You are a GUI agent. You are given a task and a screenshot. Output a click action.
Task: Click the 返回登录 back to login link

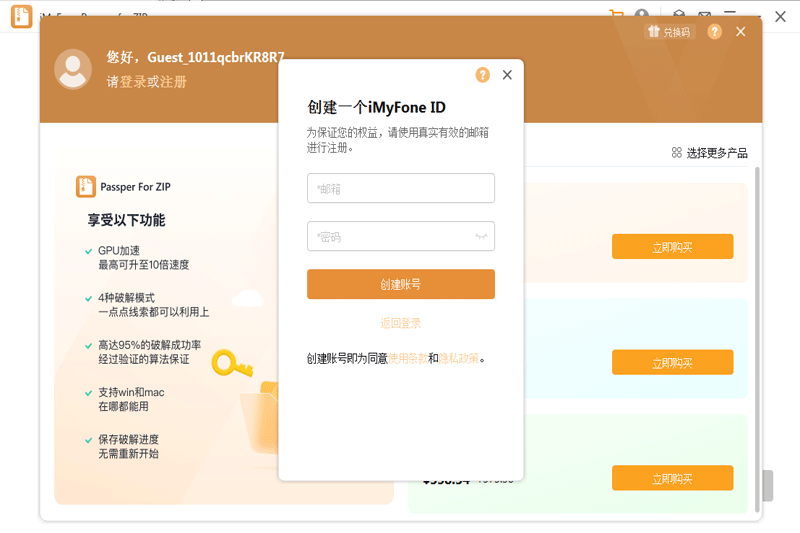coord(401,323)
